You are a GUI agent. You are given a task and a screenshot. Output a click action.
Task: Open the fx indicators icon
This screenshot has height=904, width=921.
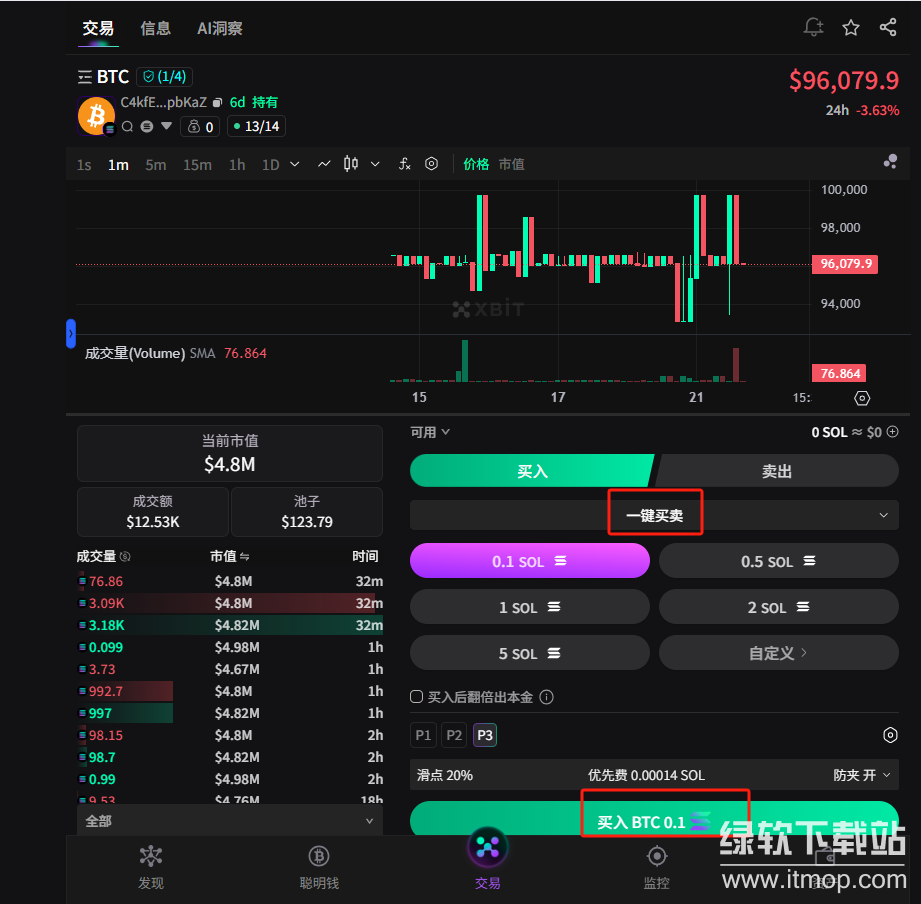click(405, 164)
